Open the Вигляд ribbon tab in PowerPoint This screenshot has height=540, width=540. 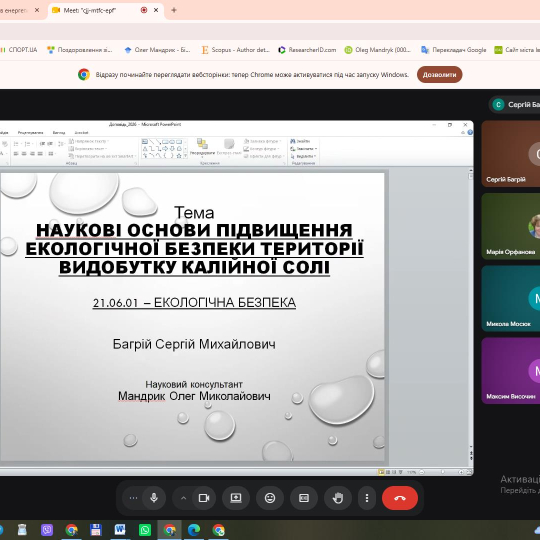[x=59, y=133]
